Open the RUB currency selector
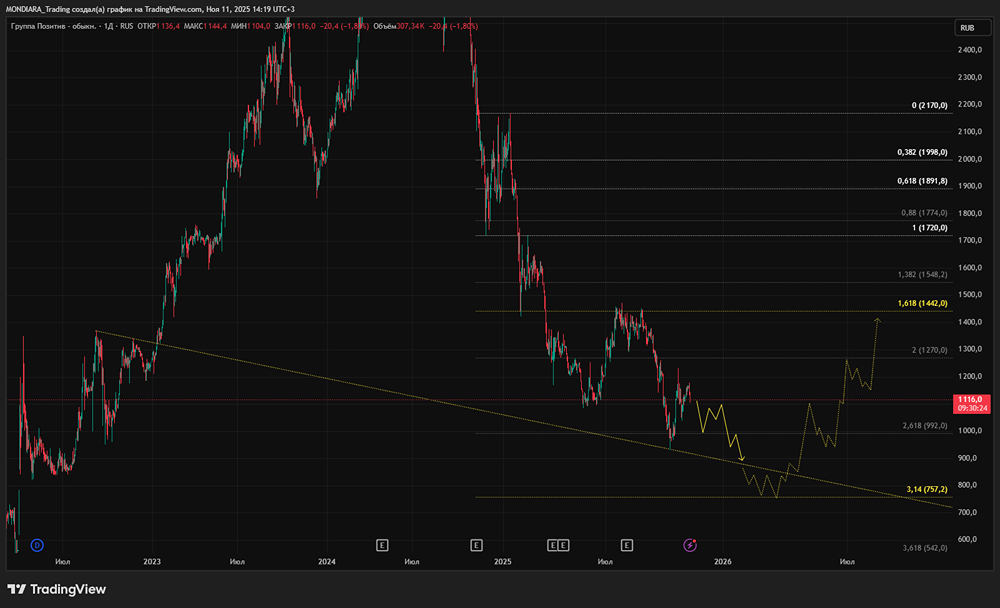Viewport: 1000px width, 608px height. (x=966, y=28)
